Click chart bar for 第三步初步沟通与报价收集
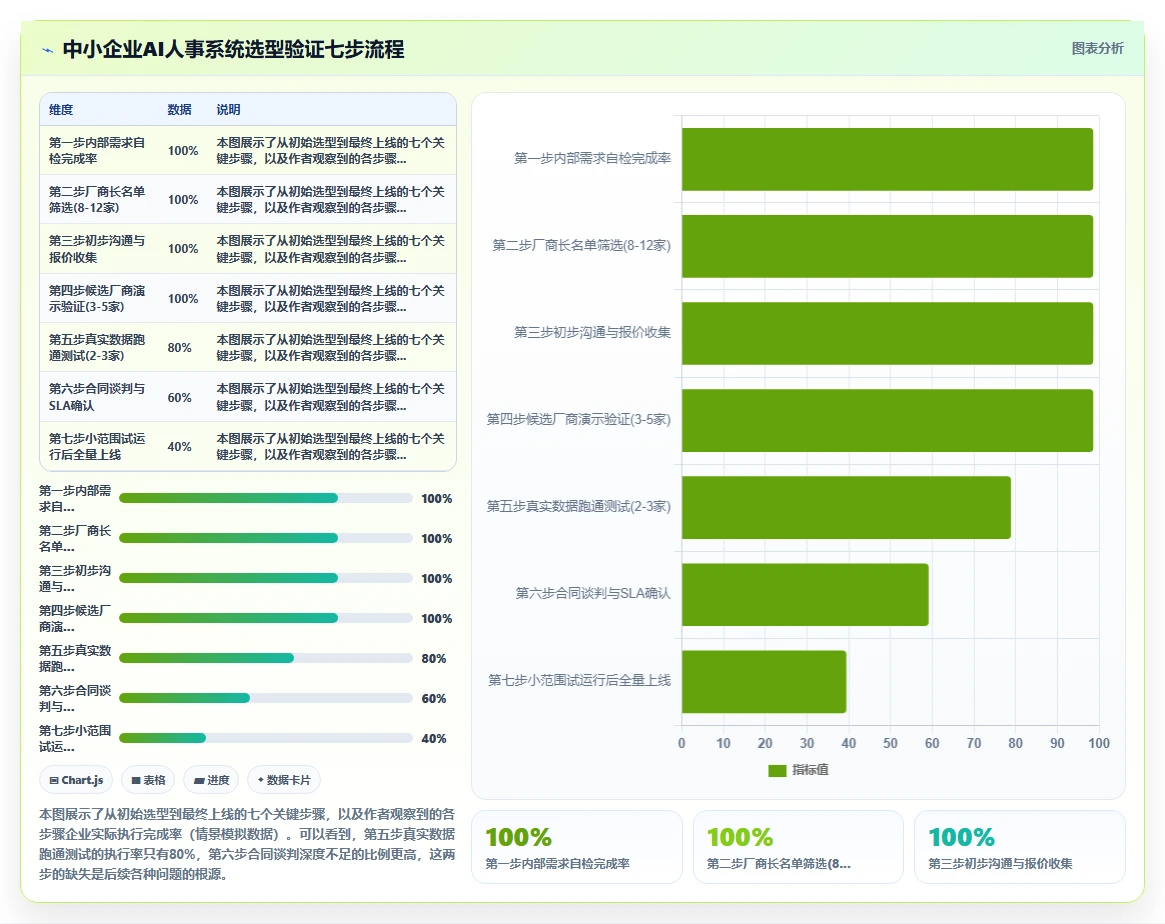1165x924 pixels. (887, 333)
